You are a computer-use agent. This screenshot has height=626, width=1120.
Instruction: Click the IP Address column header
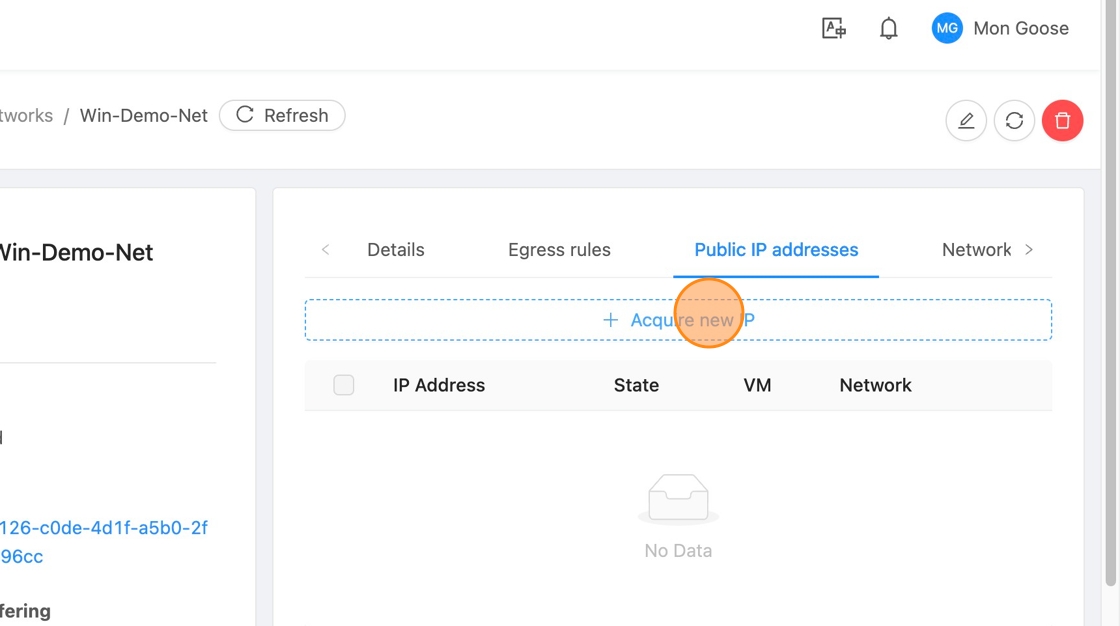click(x=439, y=385)
